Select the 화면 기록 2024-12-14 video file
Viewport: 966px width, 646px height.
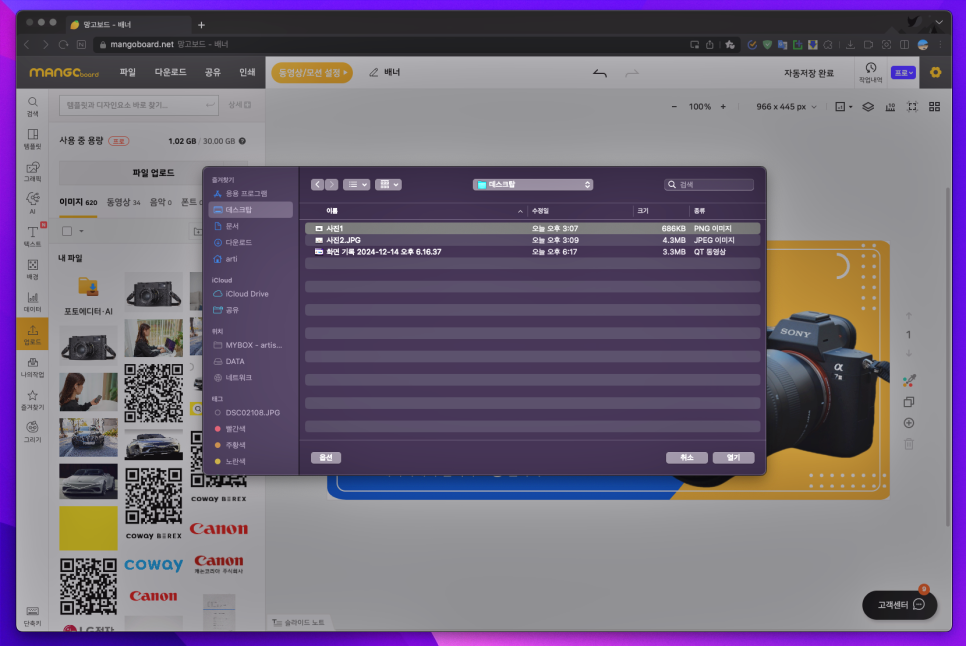(x=532, y=252)
